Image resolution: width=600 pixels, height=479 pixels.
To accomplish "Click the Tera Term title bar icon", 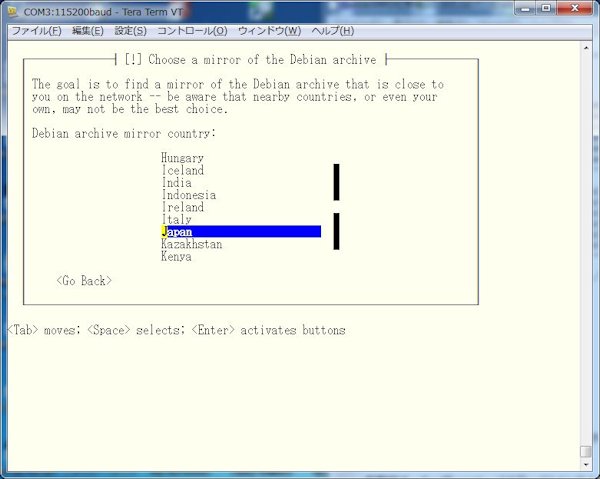I will (13, 11).
